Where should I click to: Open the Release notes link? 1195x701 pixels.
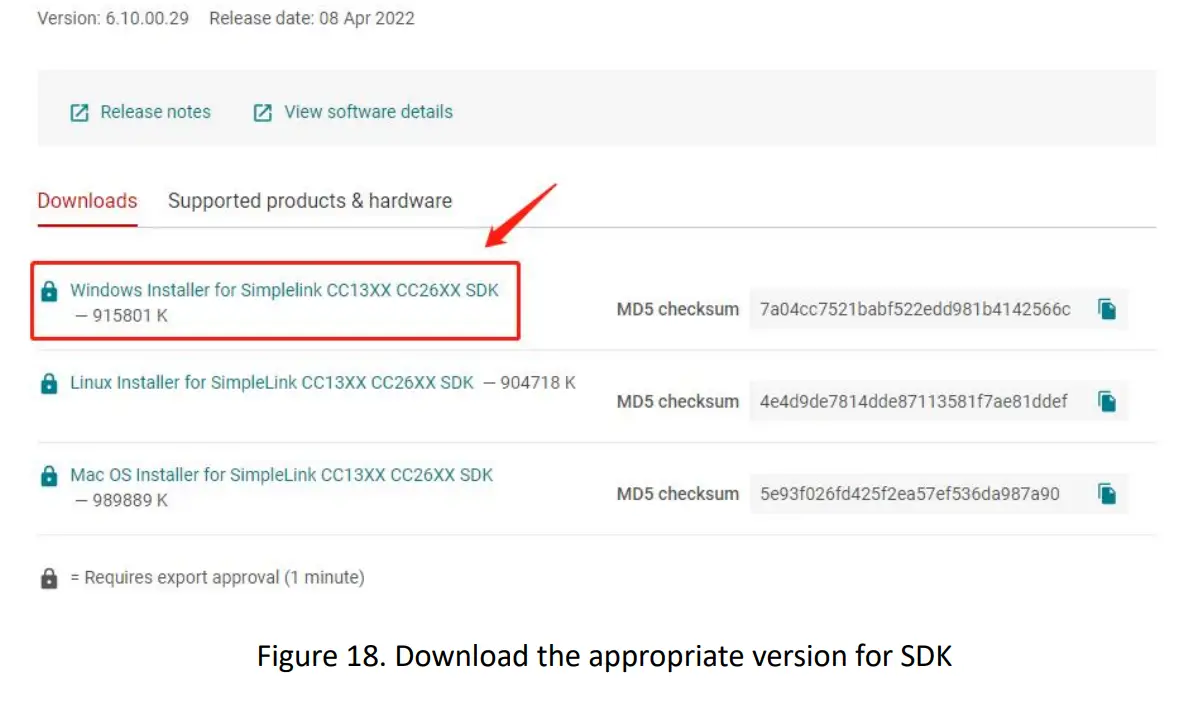click(x=155, y=112)
